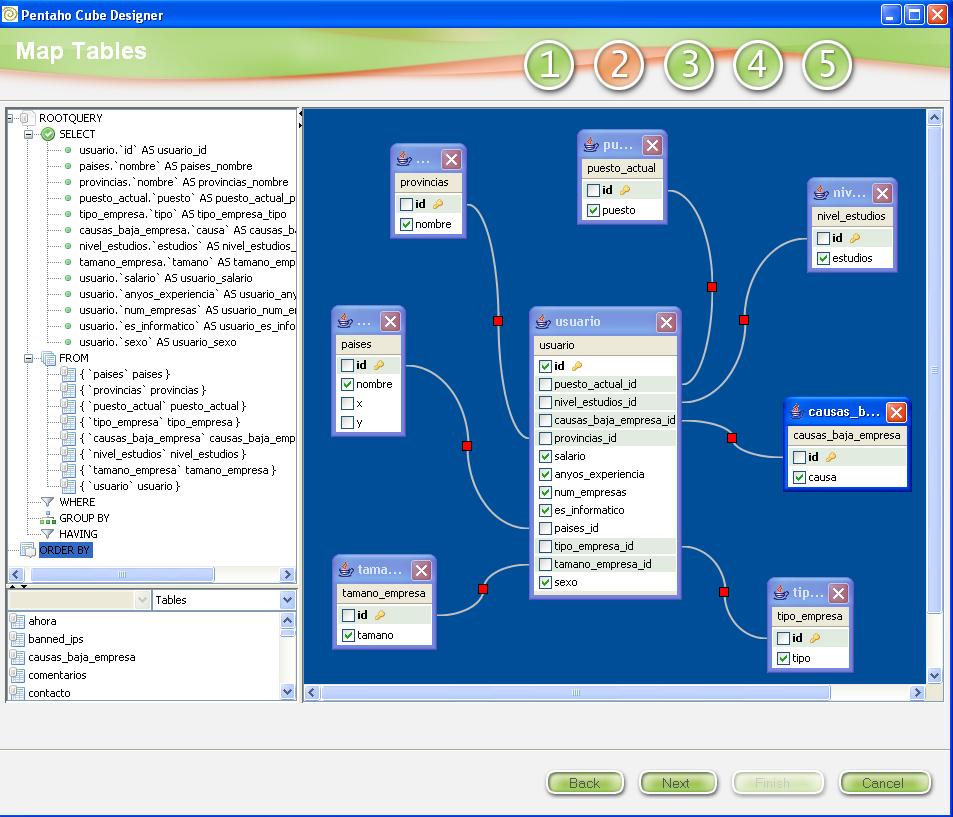Click the Java icon on paises table header

(345, 321)
